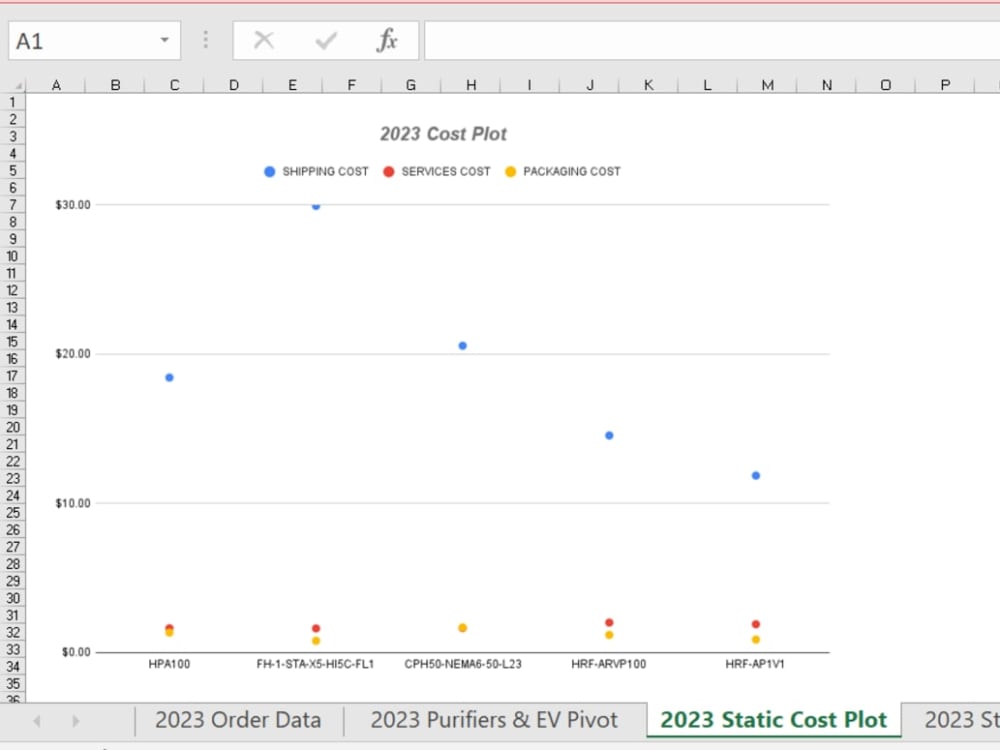1000x750 pixels.
Task: Open 2023 Purifiers & EV Pivot tab
Action: coord(494,720)
